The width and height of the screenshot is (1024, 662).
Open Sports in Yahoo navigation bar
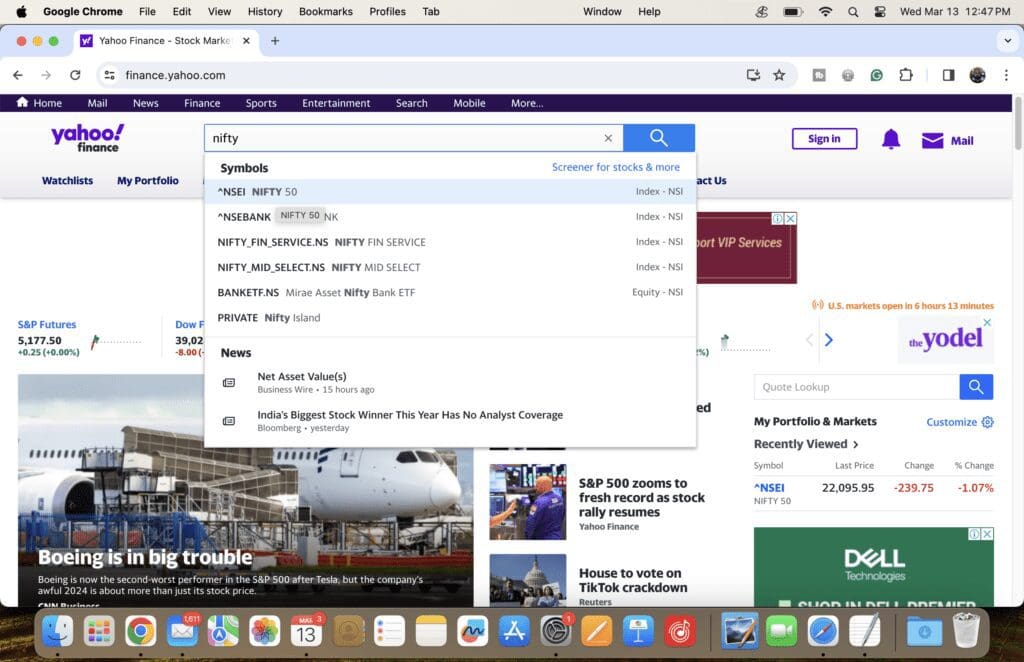click(x=261, y=103)
